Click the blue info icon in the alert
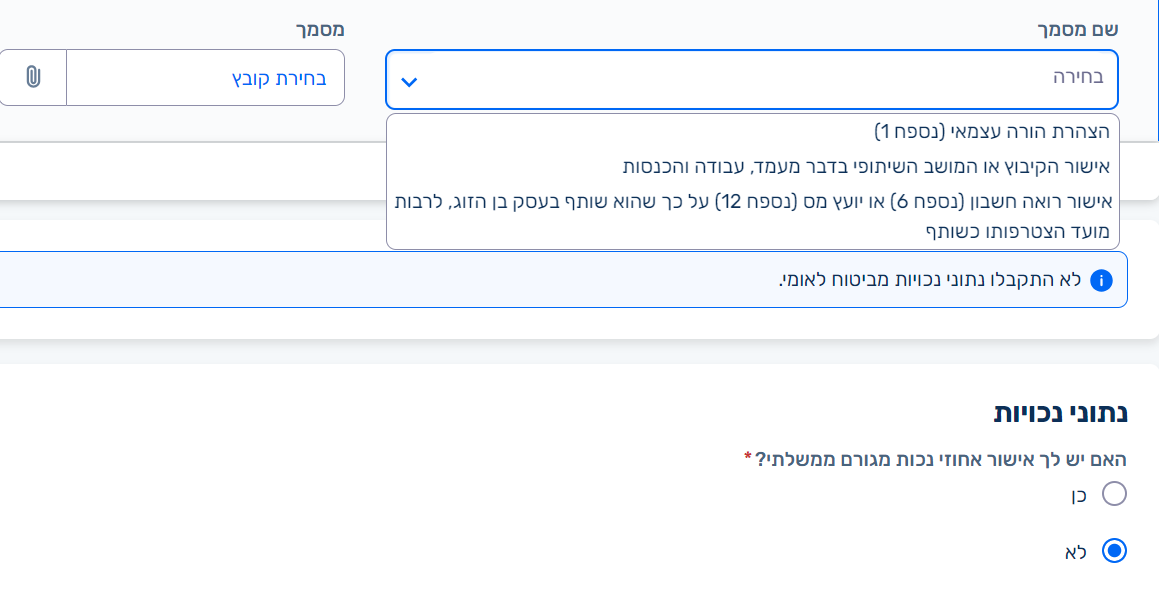Screen dimensions: 1159x591 tap(1101, 280)
